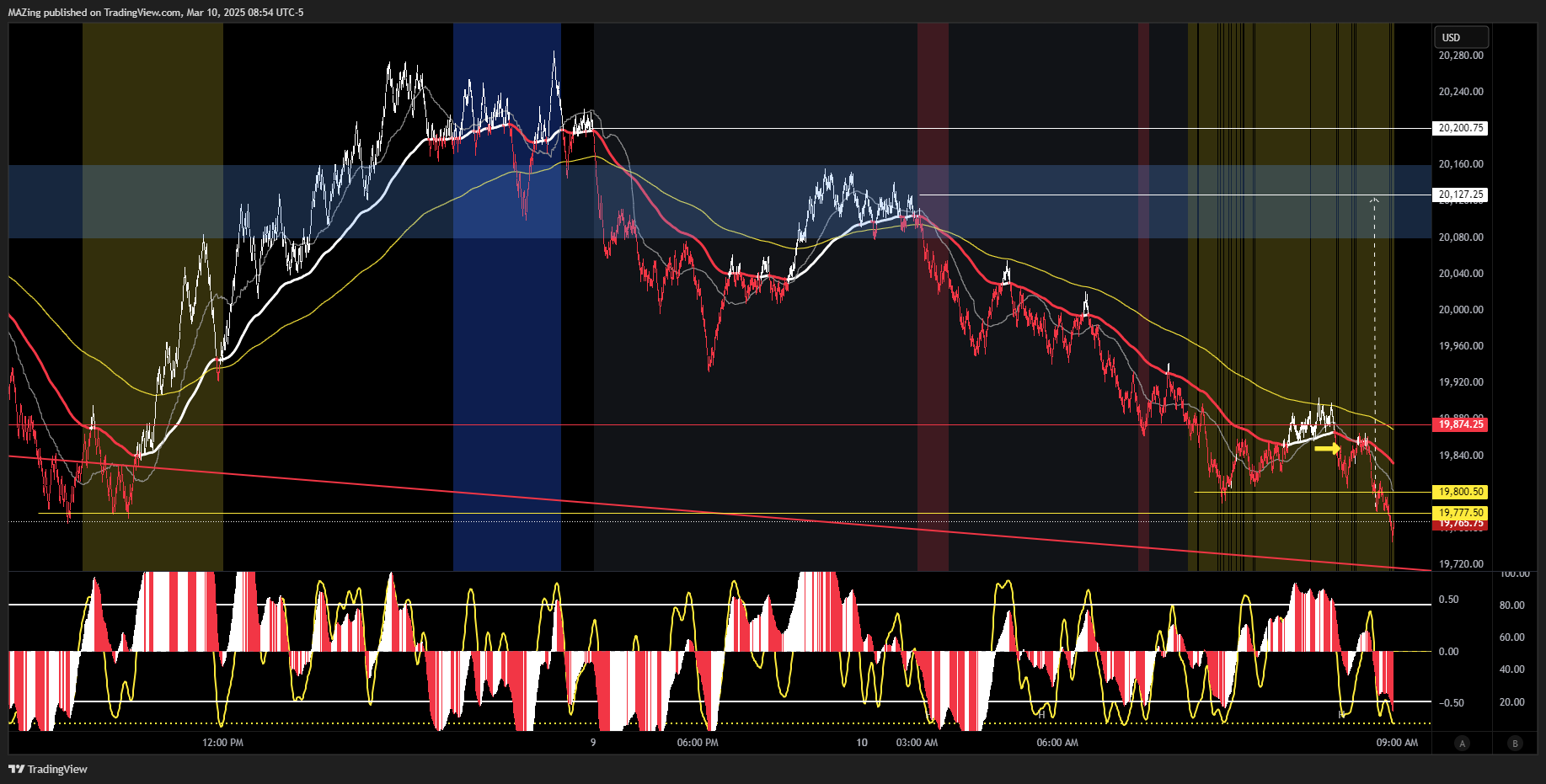Click the 0.50 oscillator scale value
1546x784 pixels.
point(1449,600)
